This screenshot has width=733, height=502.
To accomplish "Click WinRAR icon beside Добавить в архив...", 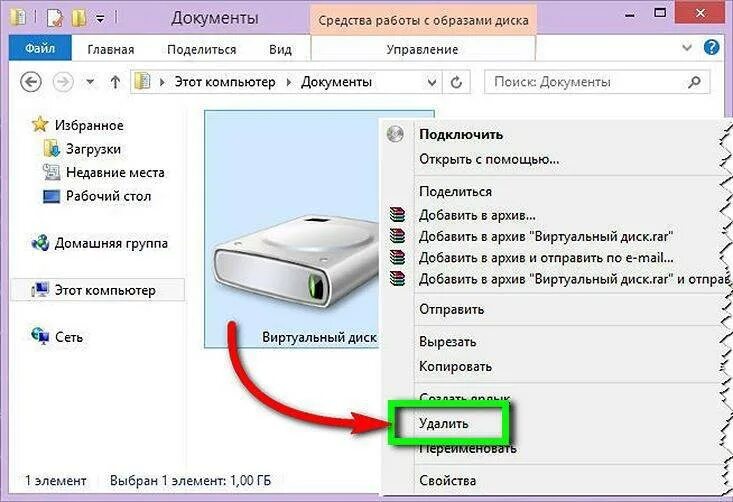I will (397, 215).
